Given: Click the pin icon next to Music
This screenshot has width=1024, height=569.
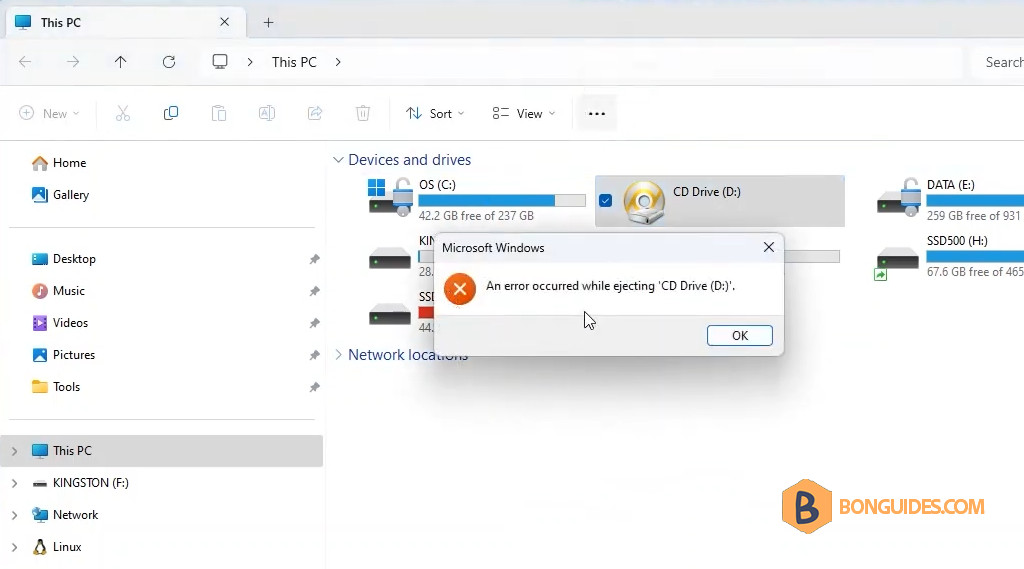Looking at the screenshot, I should click(x=314, y=291).
